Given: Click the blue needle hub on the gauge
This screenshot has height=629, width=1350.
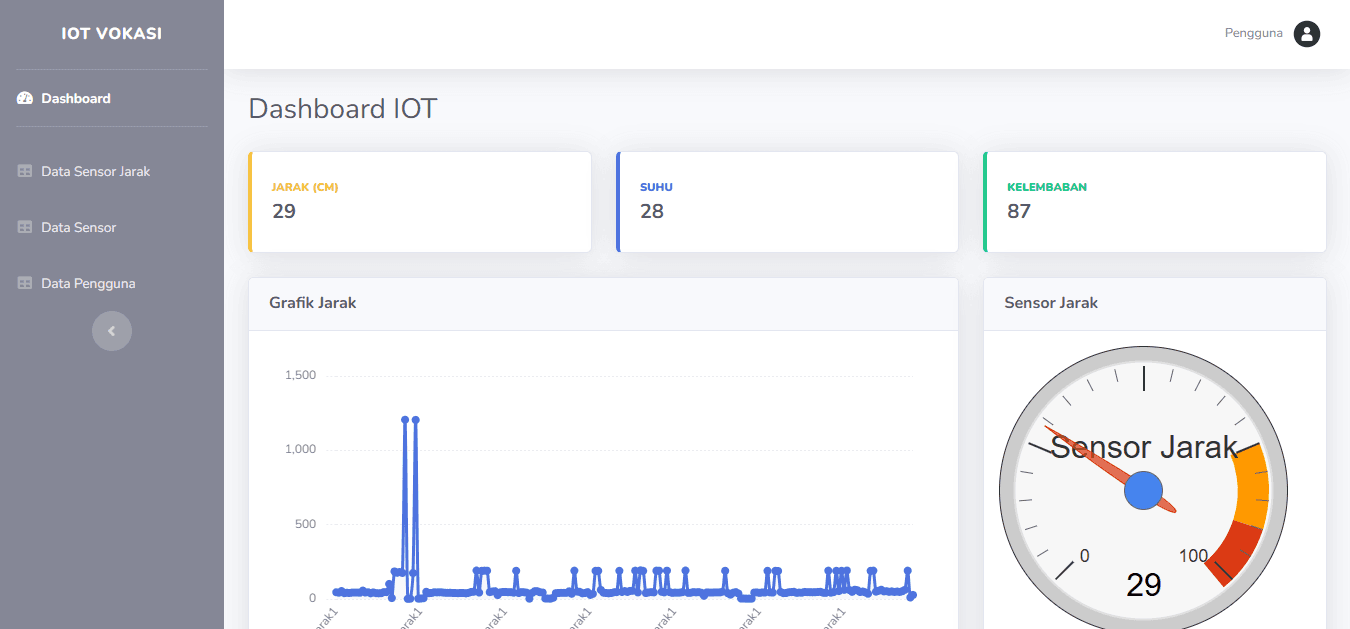Looking at the screenshot, I should point(1143,491).
